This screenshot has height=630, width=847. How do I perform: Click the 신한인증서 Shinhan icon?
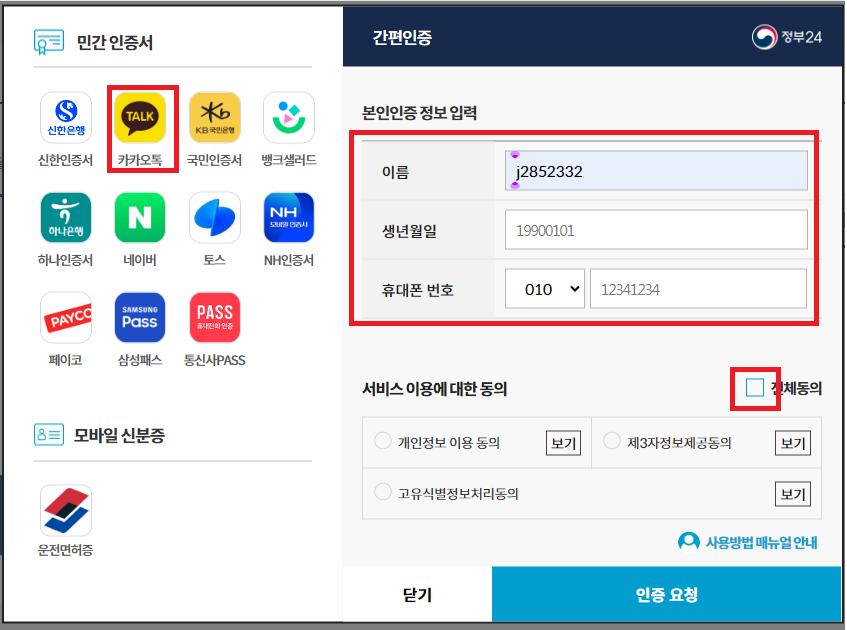66,116
